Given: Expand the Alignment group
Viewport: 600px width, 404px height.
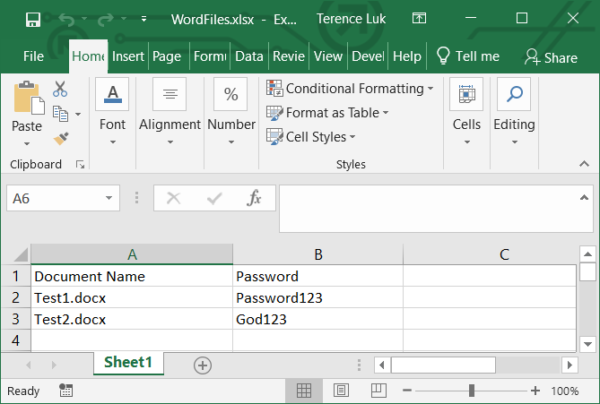Looking at the screenshot, I should coord(170,112).
